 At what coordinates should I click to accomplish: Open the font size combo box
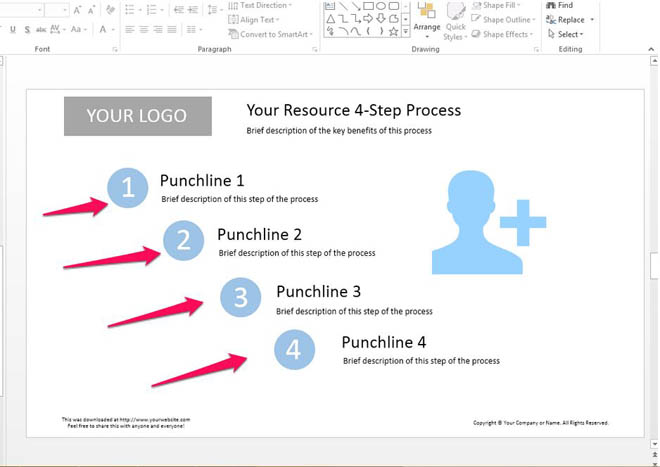tap(57, 10)
